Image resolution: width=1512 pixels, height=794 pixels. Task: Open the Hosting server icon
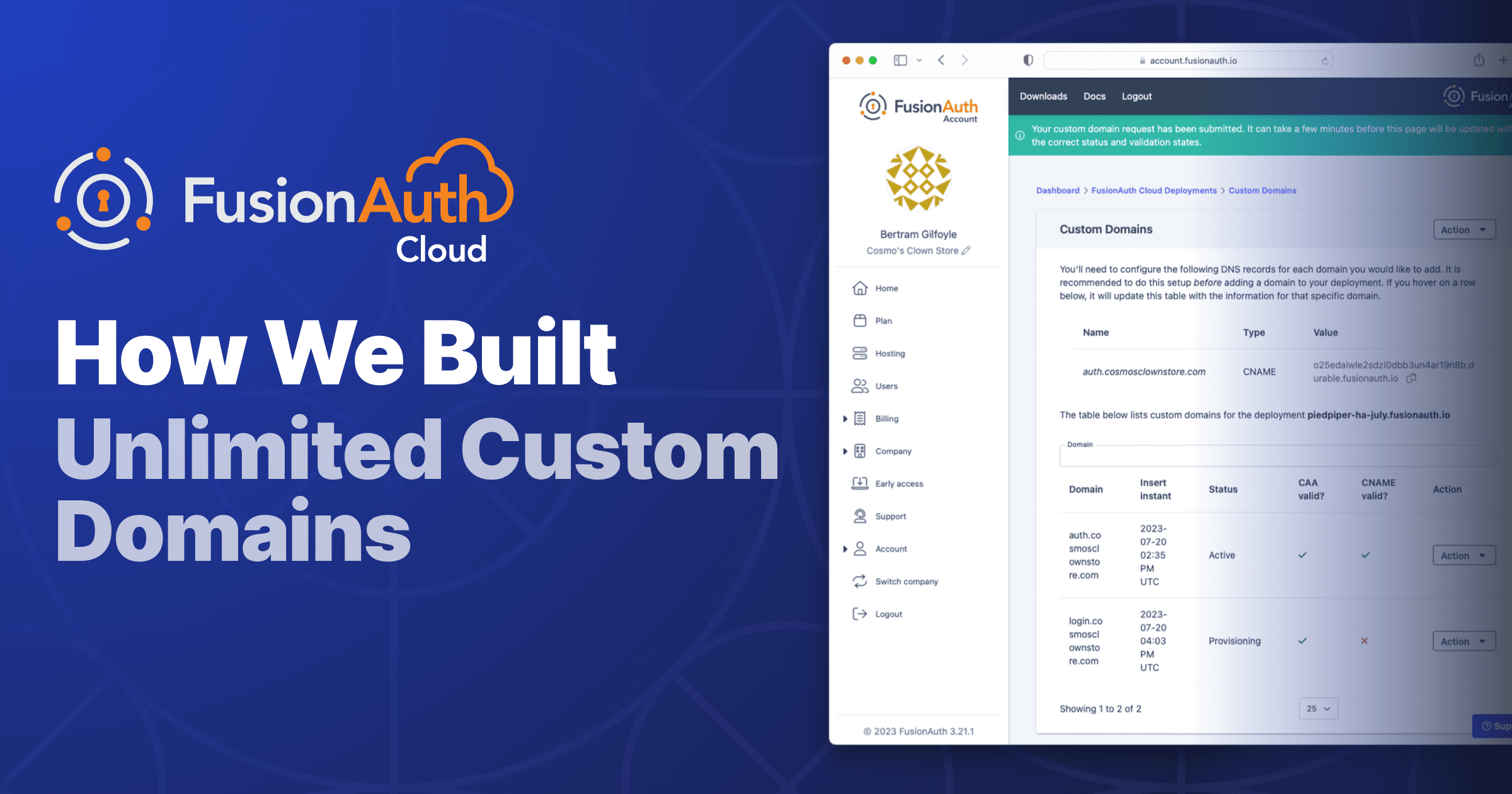pos(860,354)
